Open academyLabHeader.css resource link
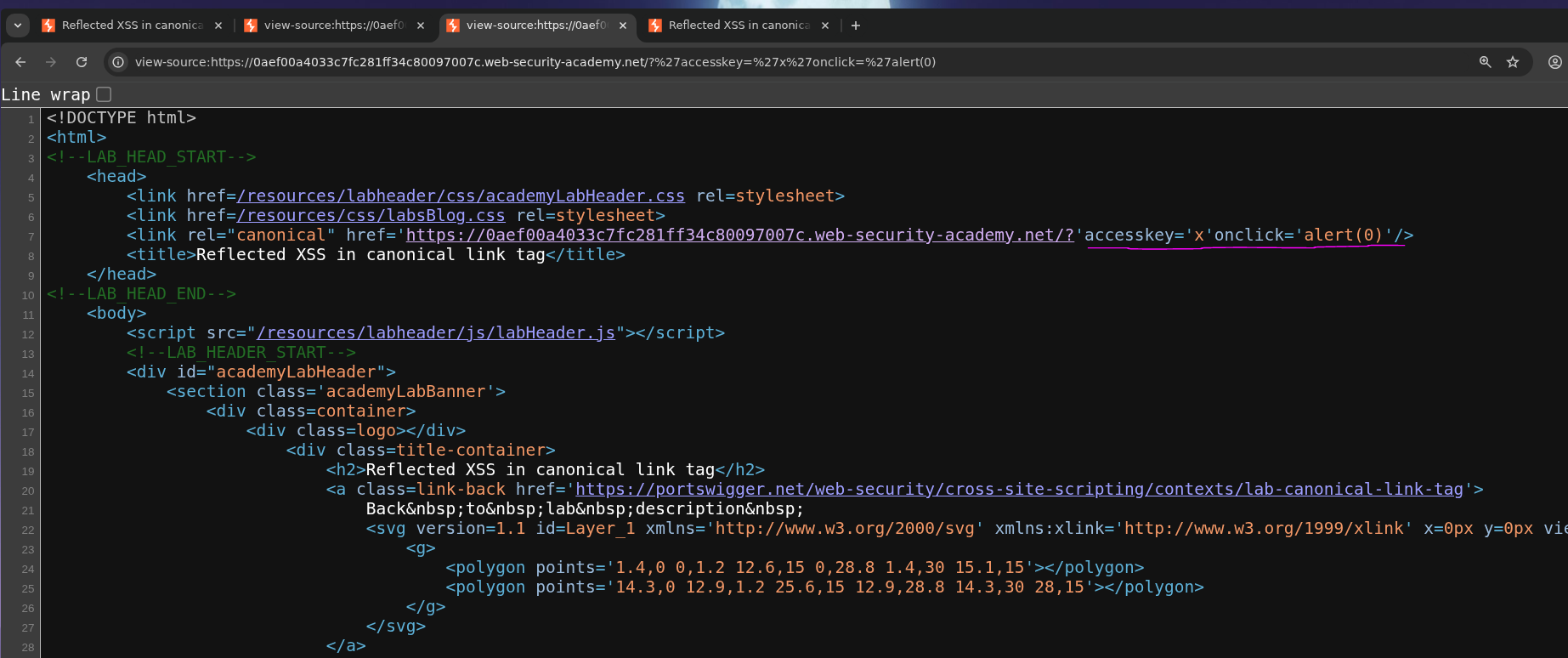Image resolution: width=1568 pixels, height=658 pixels. click(x=461, y=196)
